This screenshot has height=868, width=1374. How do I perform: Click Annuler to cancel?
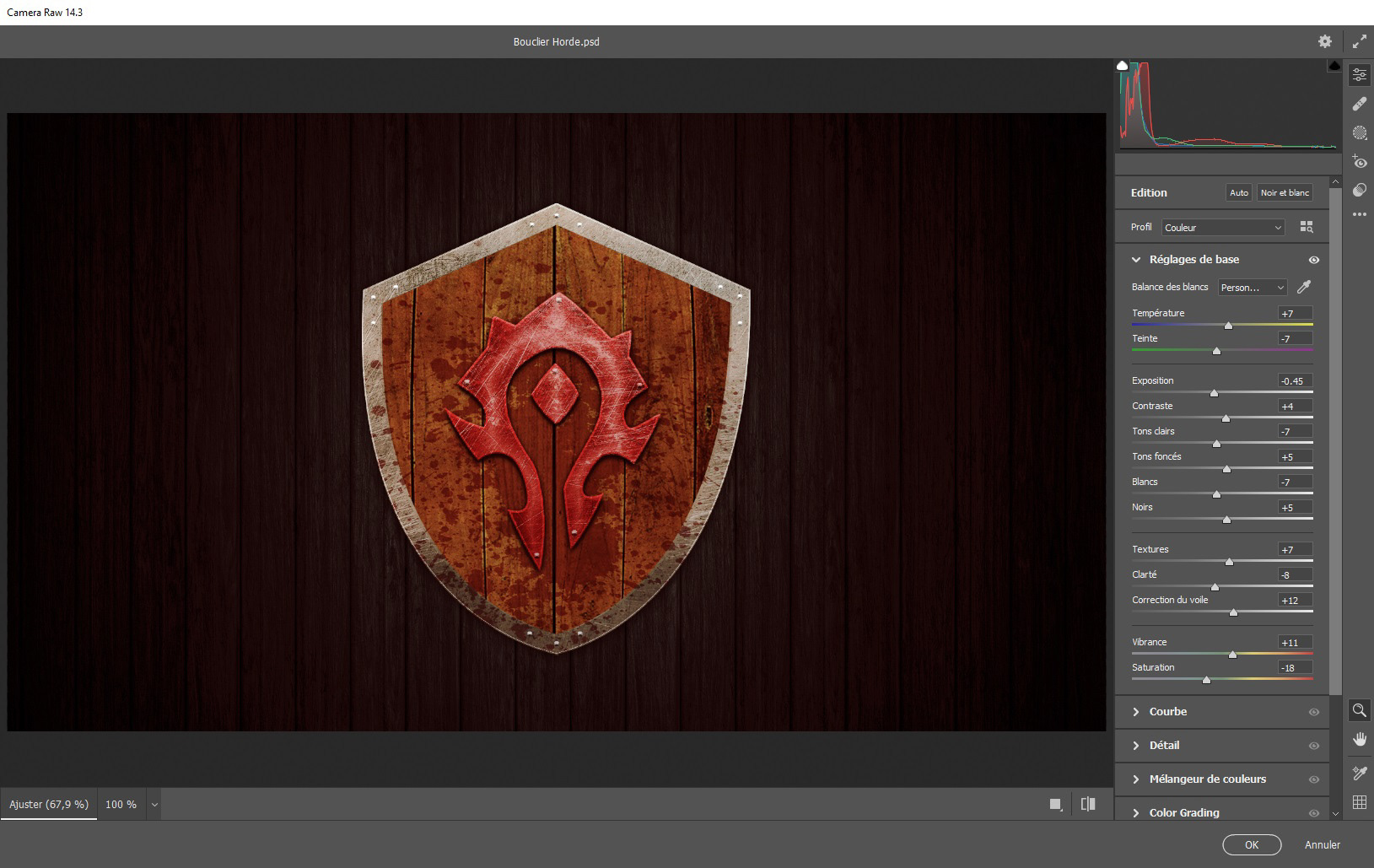click(1322, 844)
